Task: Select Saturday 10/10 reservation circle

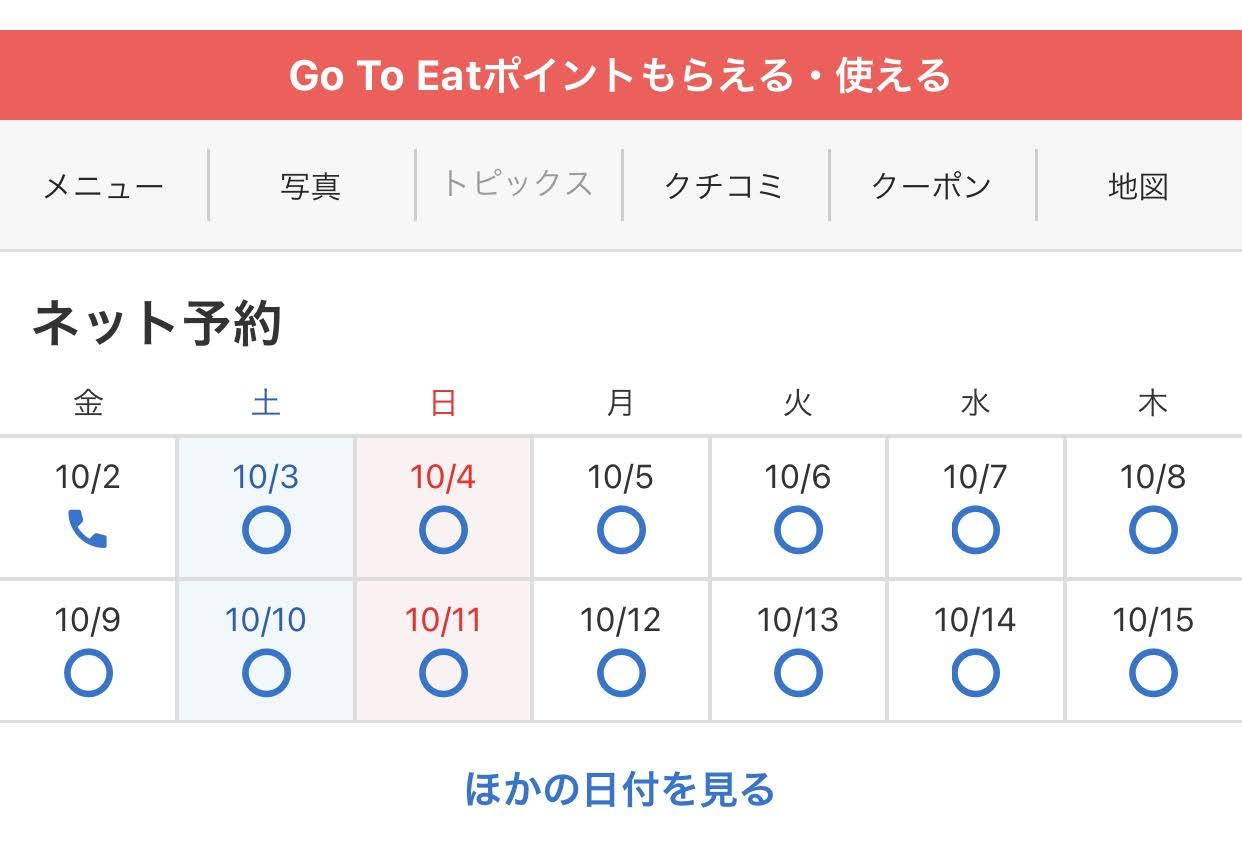Action: pos(266,673)
